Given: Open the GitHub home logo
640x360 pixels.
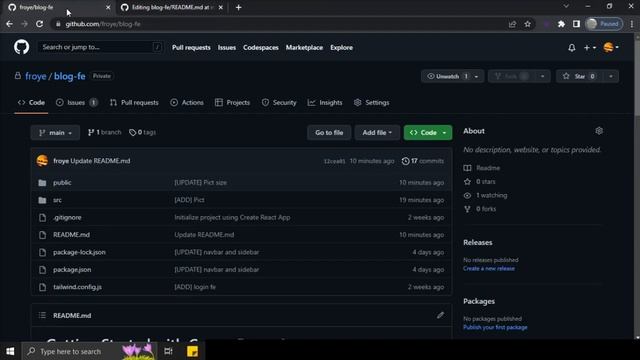Looking at the screenshot, I should tap(21, 47).
